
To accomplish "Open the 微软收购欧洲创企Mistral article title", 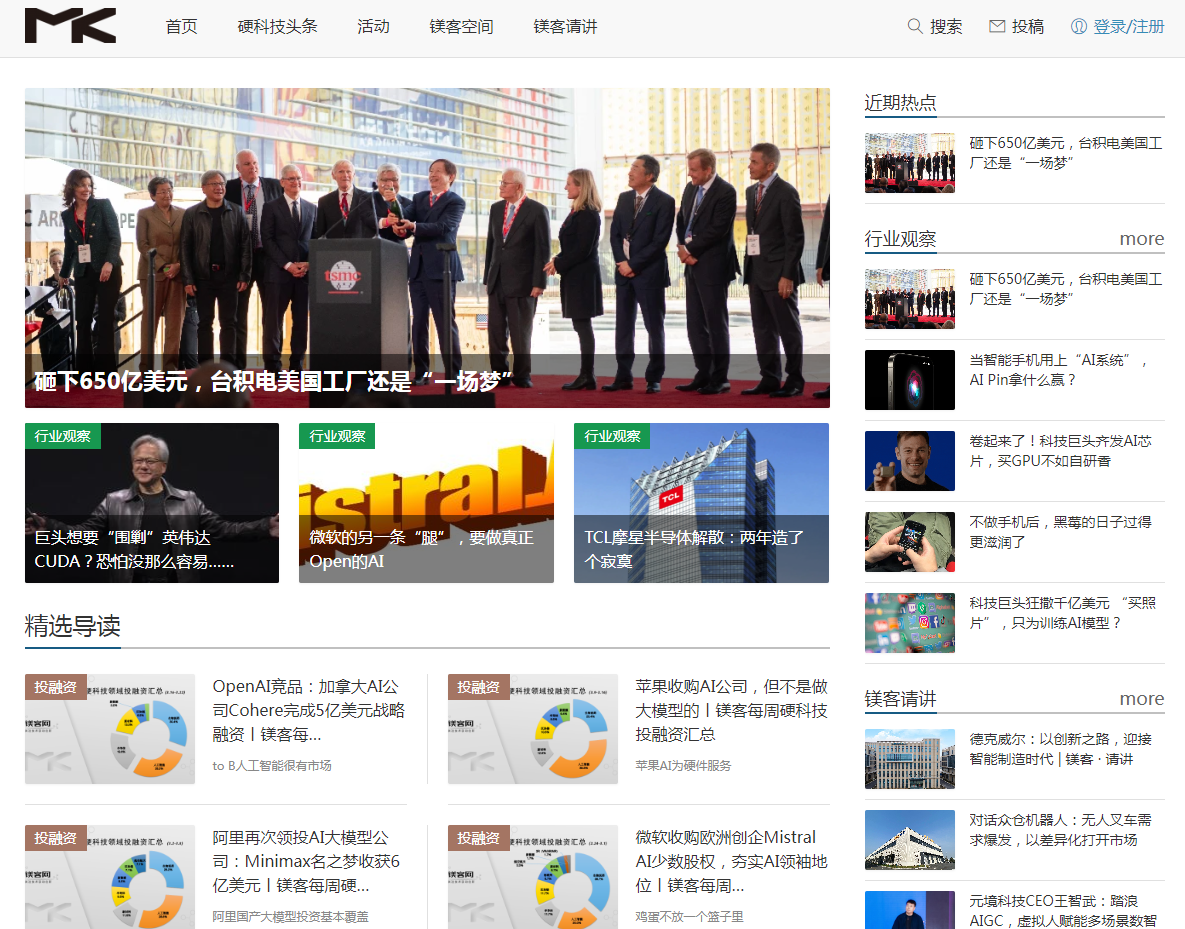I will point(732,862).
